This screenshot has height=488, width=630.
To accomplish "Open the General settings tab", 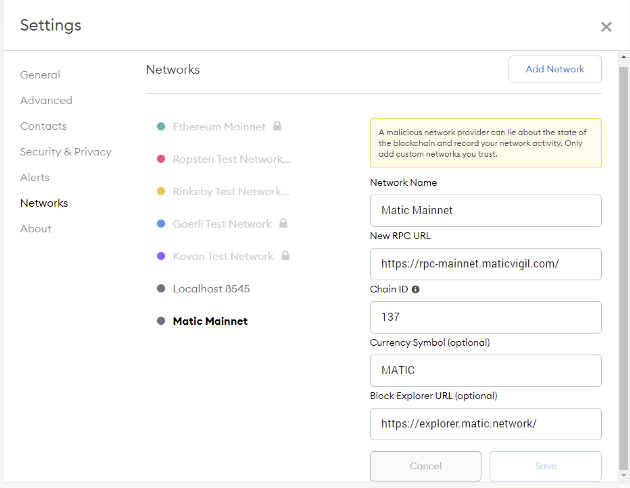I will pos(40,75).
